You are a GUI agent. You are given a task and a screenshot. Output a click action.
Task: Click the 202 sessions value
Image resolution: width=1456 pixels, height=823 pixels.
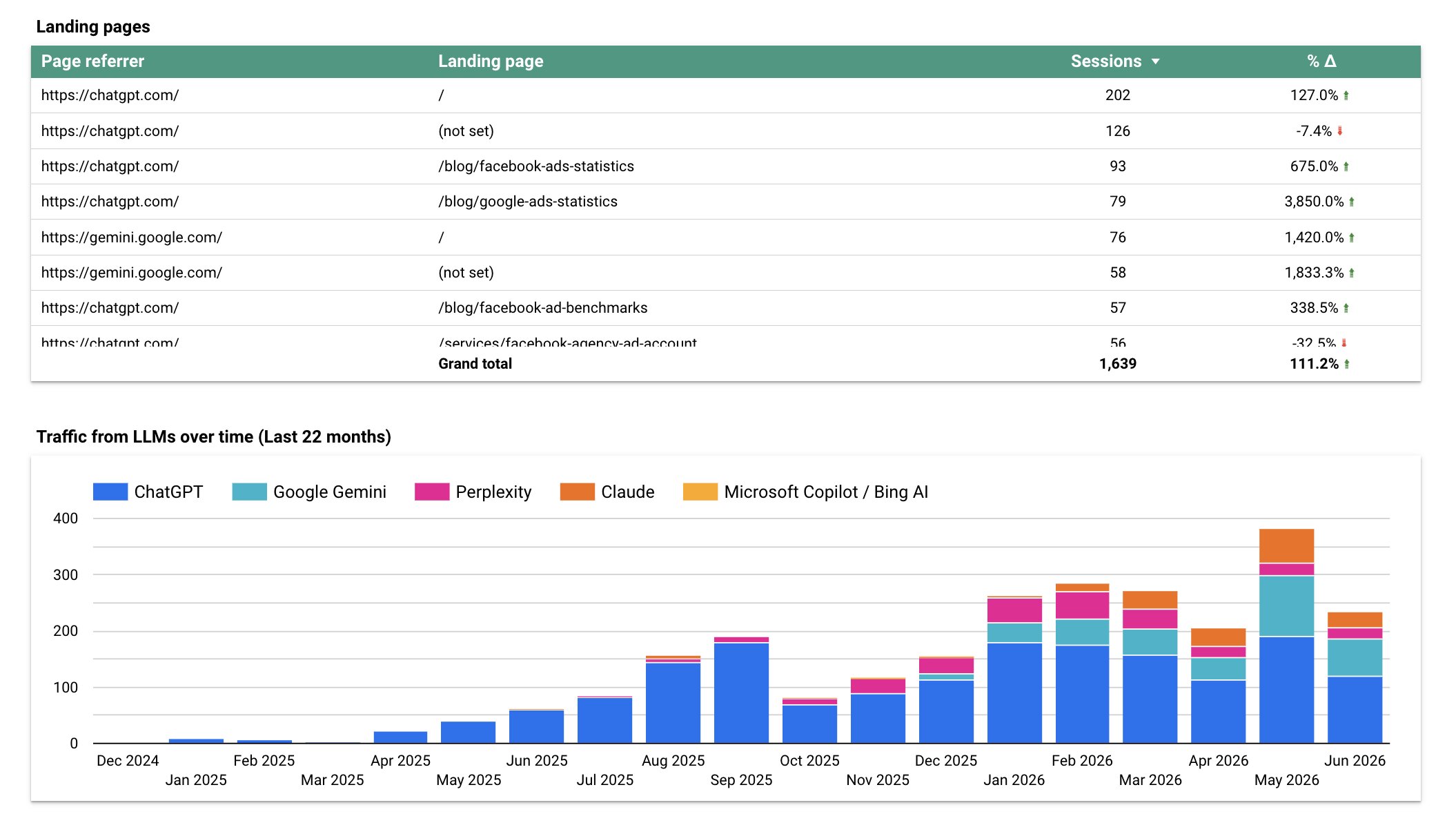(x=1118, y=95)
